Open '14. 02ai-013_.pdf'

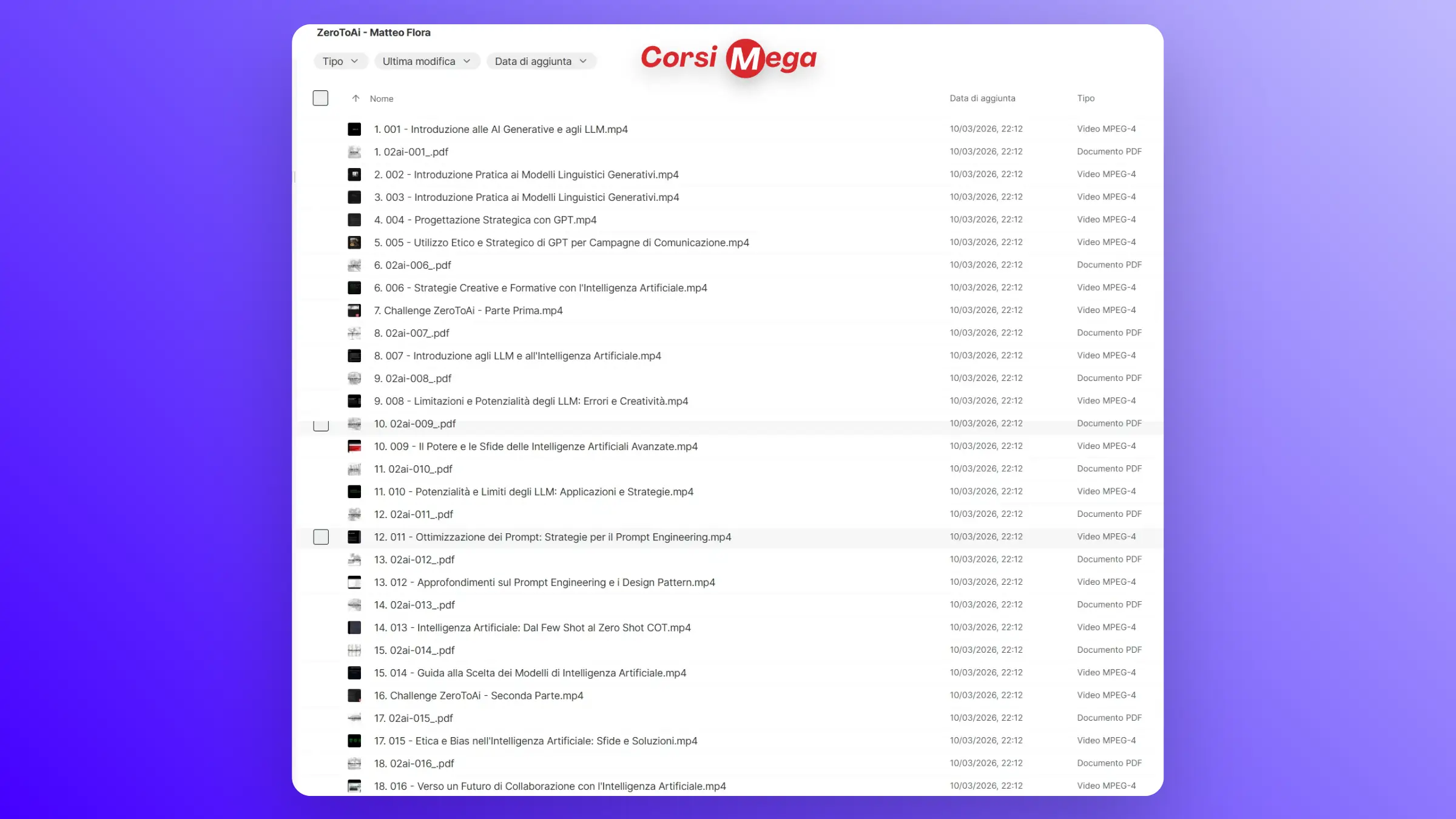[414, 605]
